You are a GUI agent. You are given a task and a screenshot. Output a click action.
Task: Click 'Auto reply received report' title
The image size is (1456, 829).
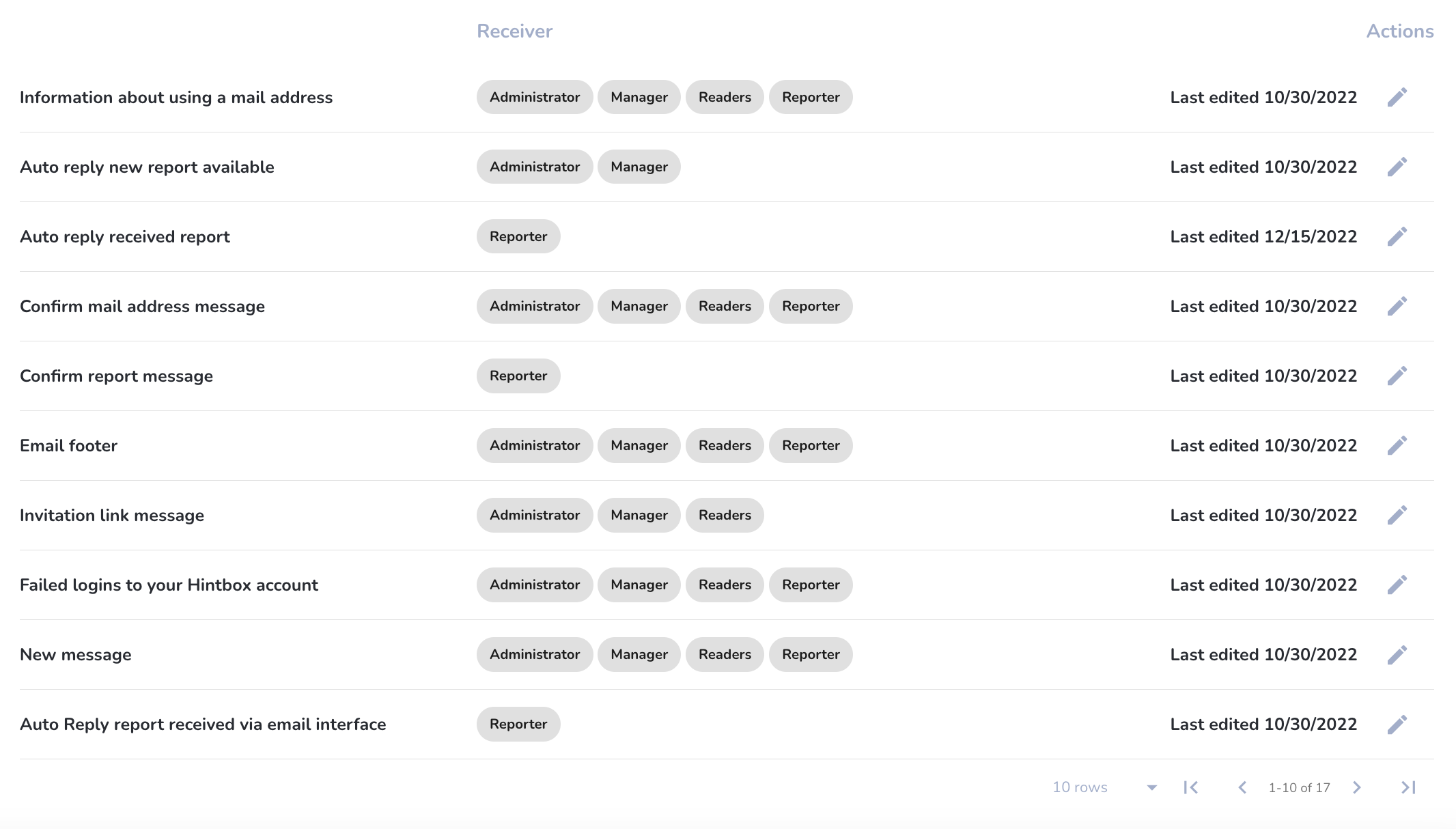[x=125, y=237]
